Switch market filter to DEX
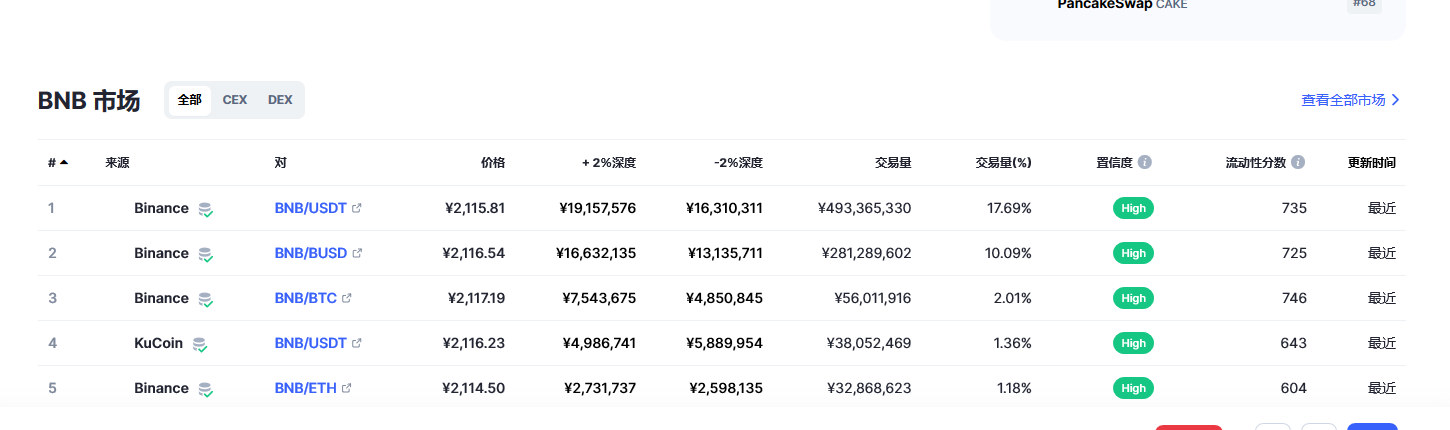This screenshot has width=1450, height=430. click(x=280, y=100)
